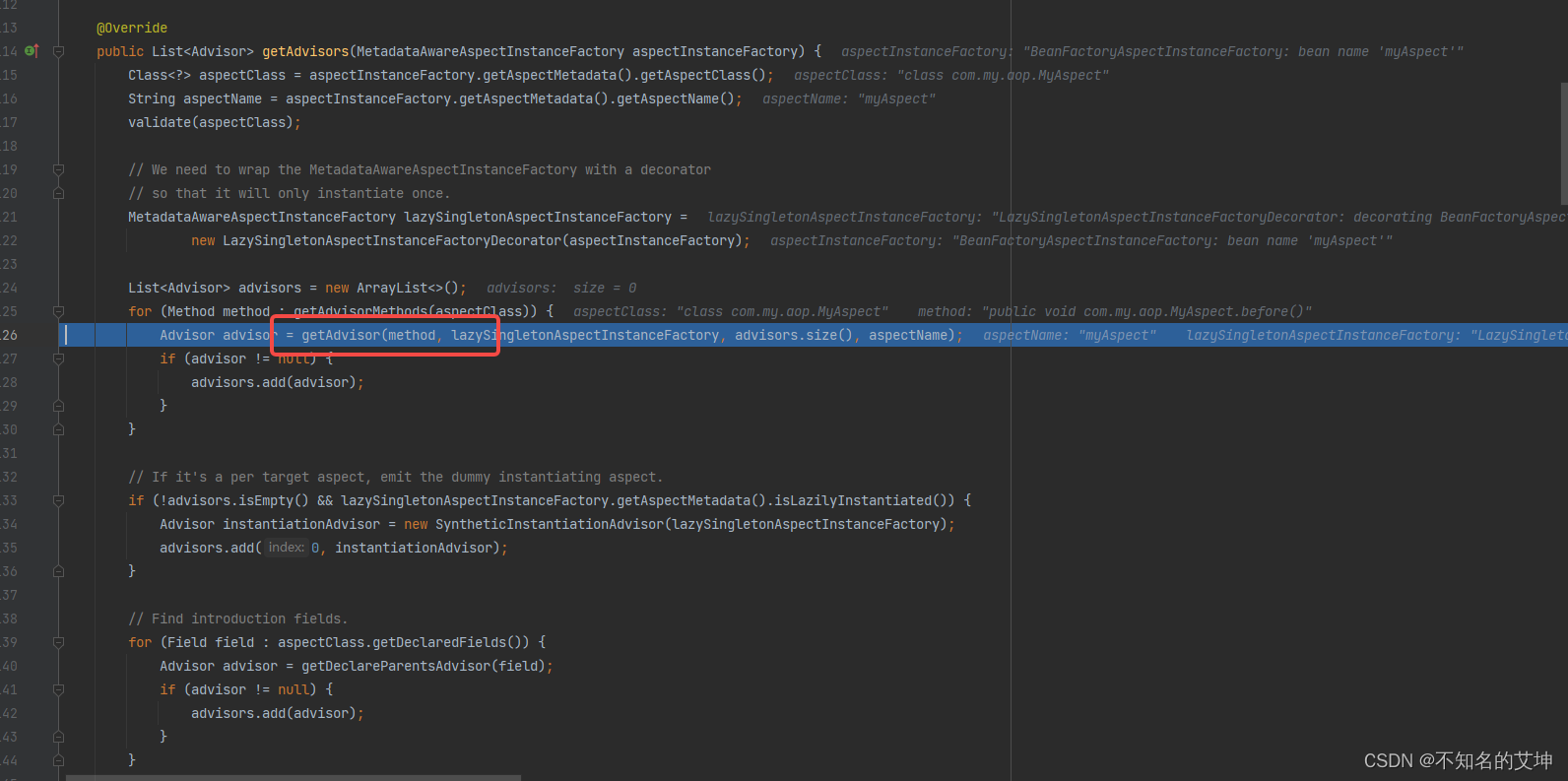Click the @Override annotation
1568x781 pixels.
click(x=132, y=28)
